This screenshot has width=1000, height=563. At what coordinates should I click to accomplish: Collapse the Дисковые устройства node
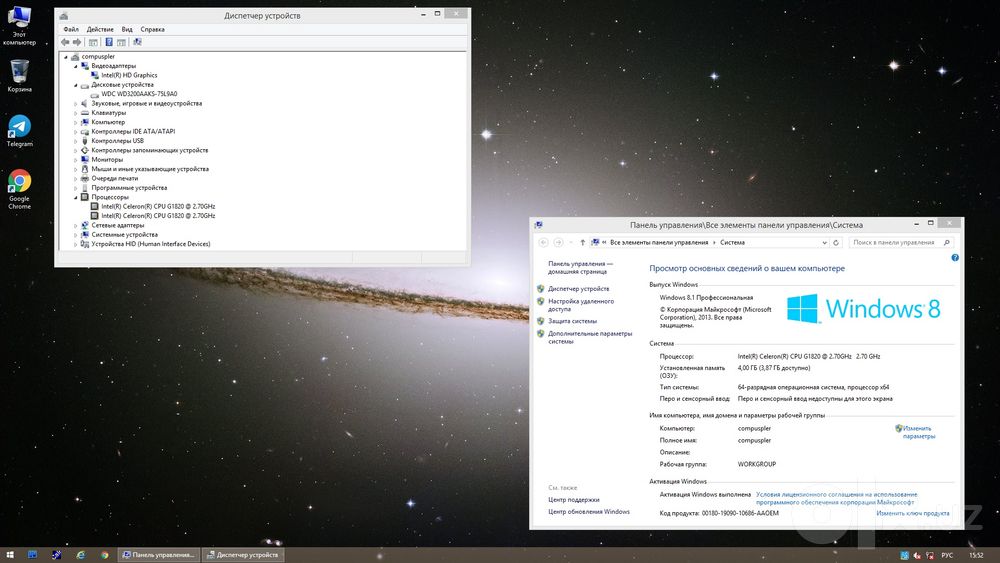pos(75,85)
